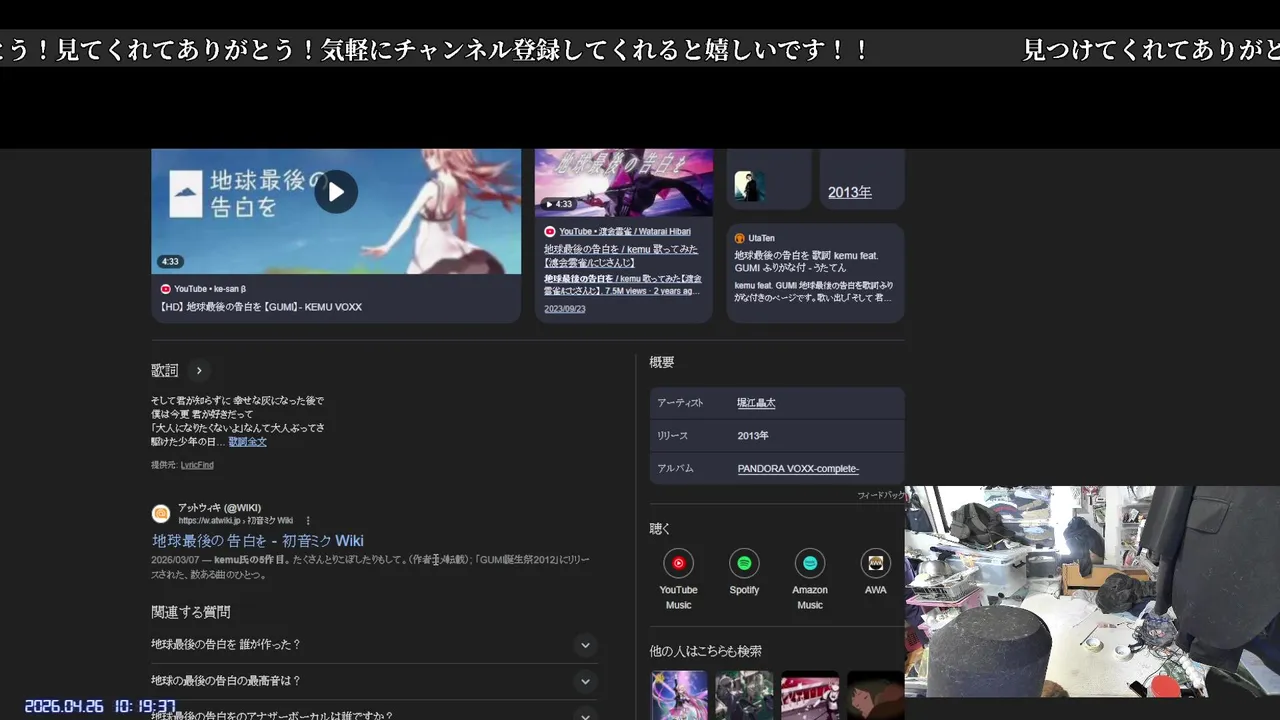Expand the アナザーボーカル question chevron
This screenshot has width=1280, height=720.
click(586, 715)
